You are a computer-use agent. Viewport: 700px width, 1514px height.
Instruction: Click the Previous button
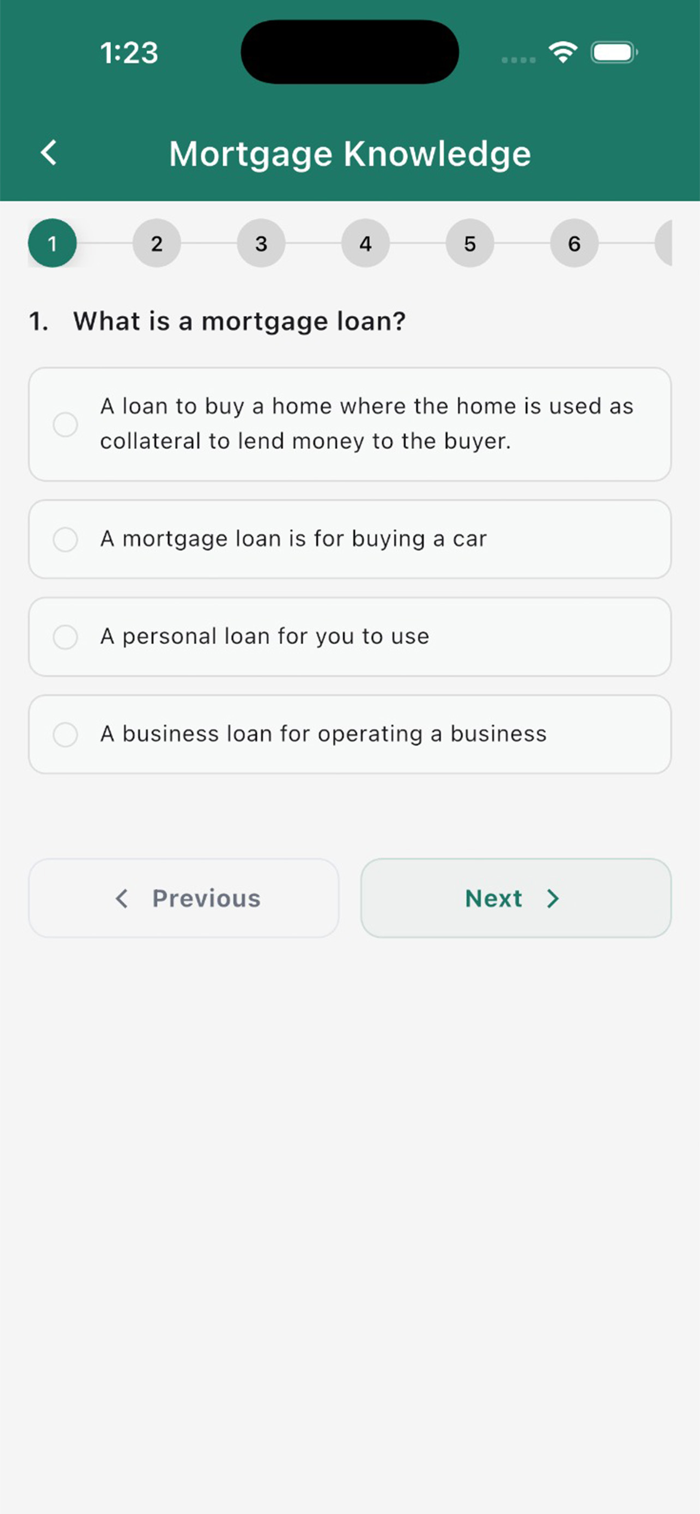click(184, 898)
